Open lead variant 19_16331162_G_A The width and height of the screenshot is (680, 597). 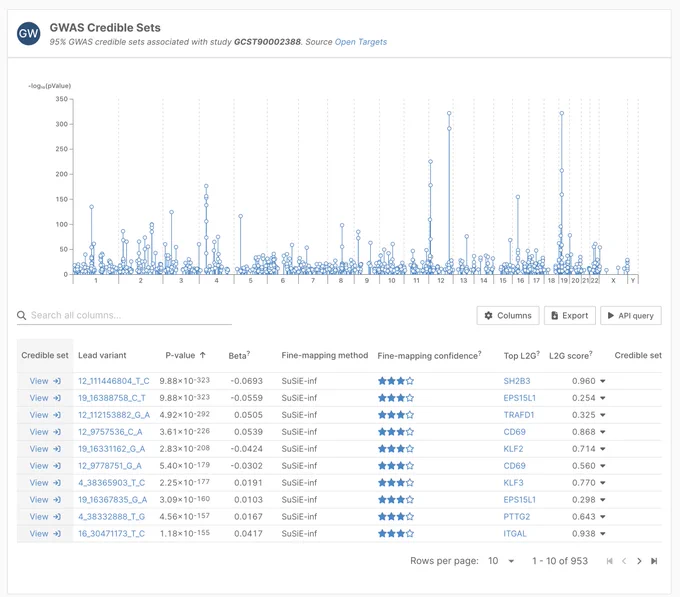[111, 449]
